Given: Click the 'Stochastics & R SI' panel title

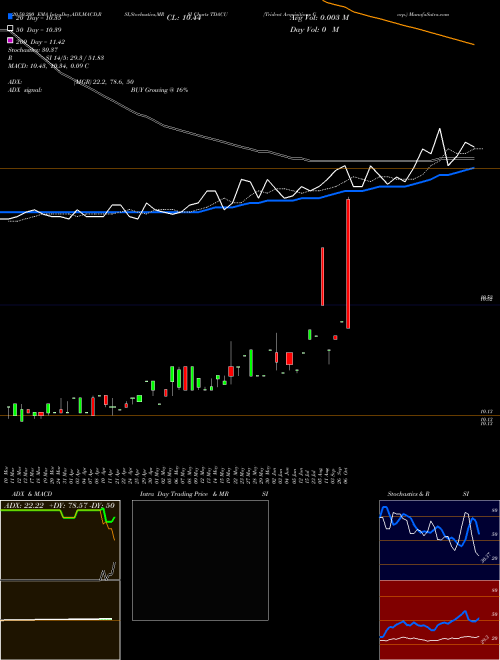Looking at the screenshot, I should coord(428,494).
